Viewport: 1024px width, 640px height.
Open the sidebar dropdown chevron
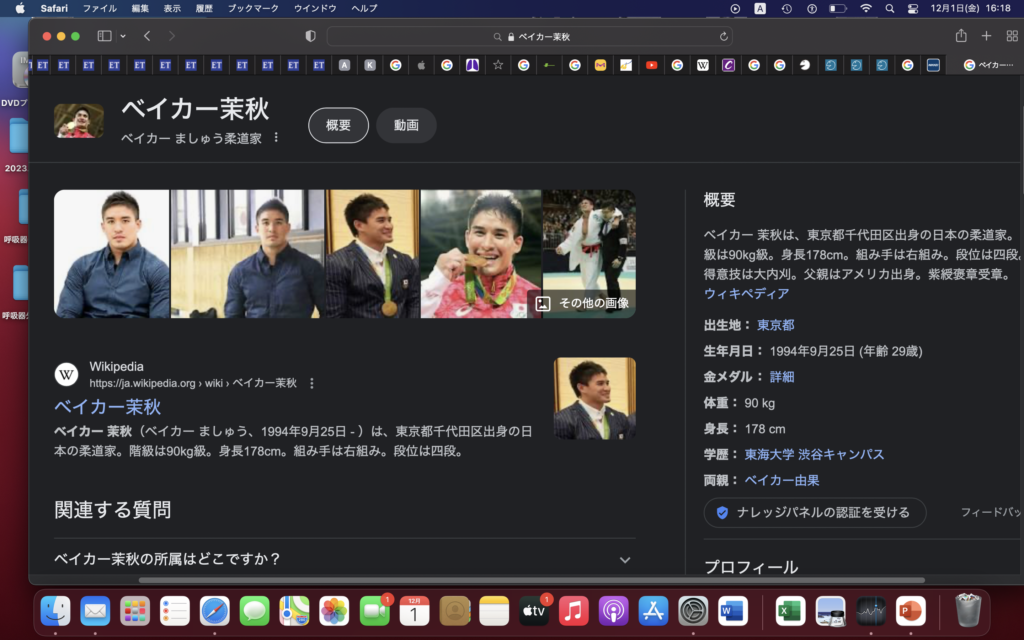click(123, 36)
